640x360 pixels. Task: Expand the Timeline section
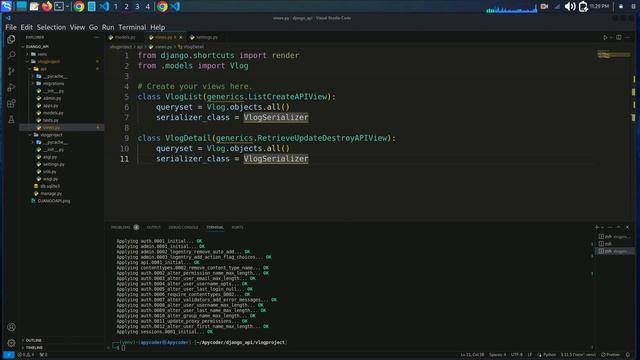[x=34, y=347]
